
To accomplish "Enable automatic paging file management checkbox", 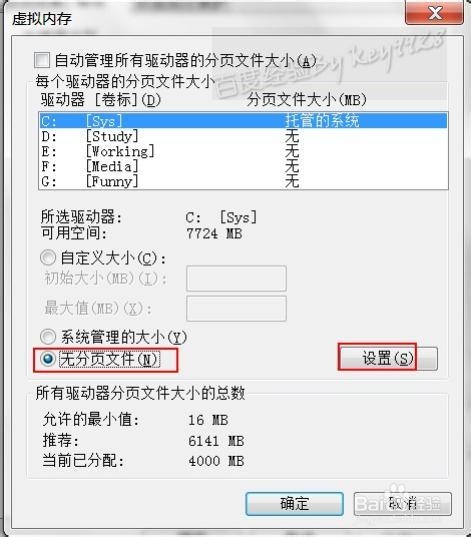I will [42, 61].
